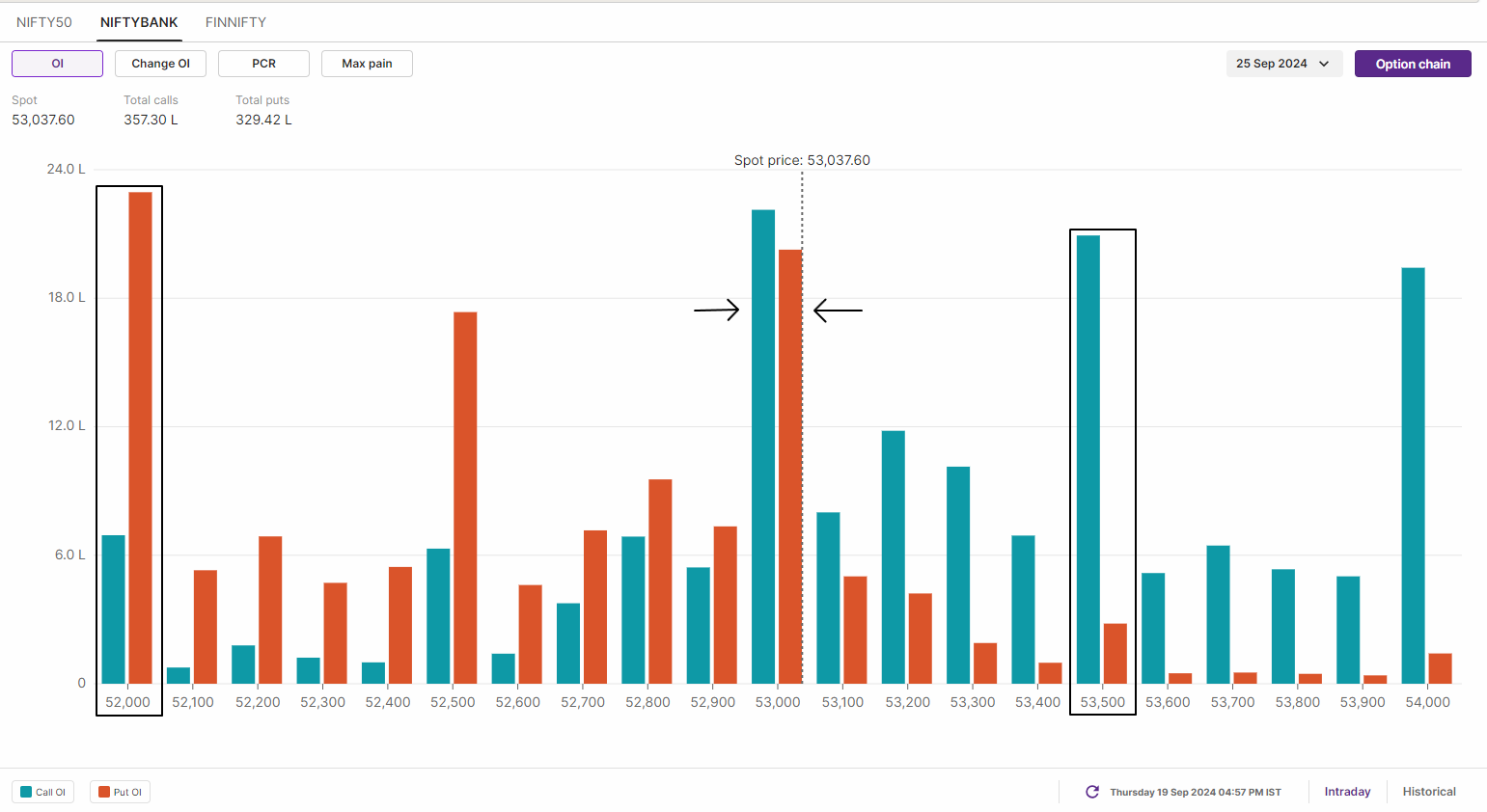
Task: Click the 53,700 call OI bar
Action: coord(1219,615)
